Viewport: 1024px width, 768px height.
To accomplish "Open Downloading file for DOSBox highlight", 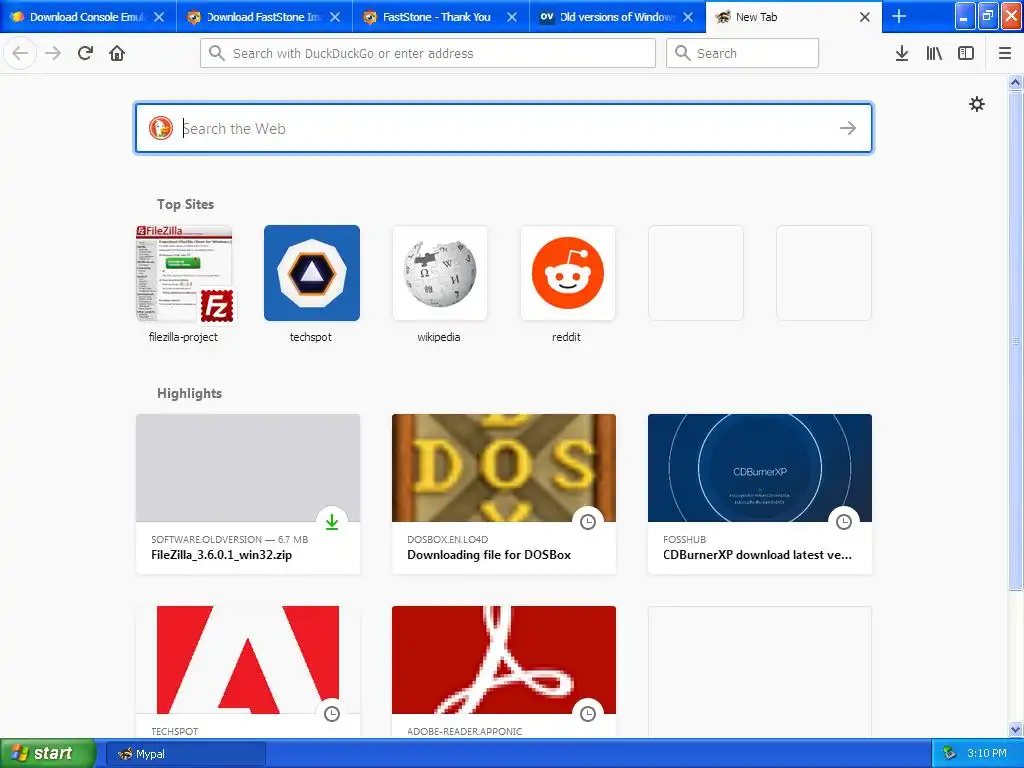I will coord(504,494).
